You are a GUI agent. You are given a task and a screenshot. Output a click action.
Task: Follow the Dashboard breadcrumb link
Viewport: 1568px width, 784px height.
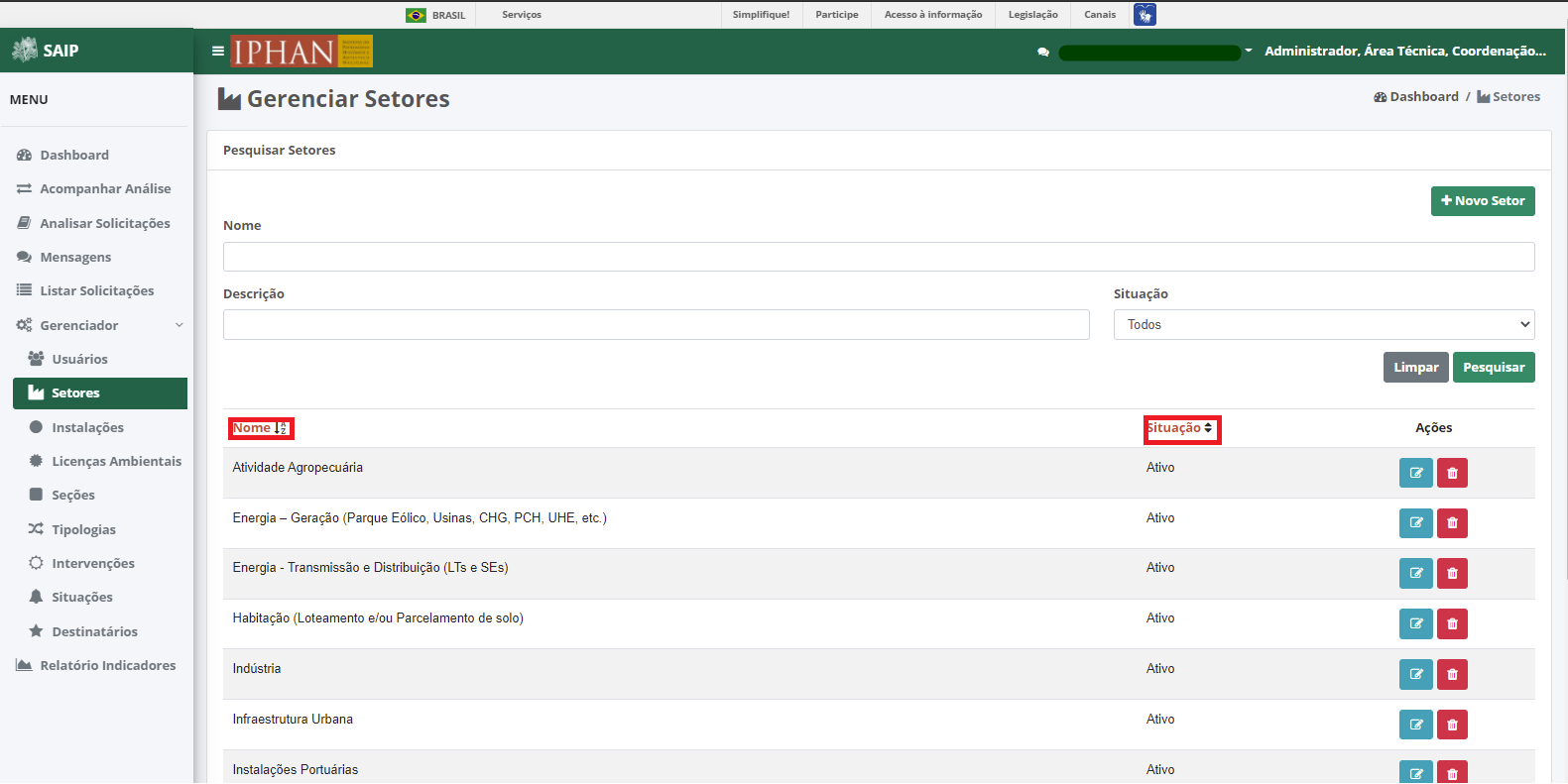pyautogui.click(x=1415, y=97)
